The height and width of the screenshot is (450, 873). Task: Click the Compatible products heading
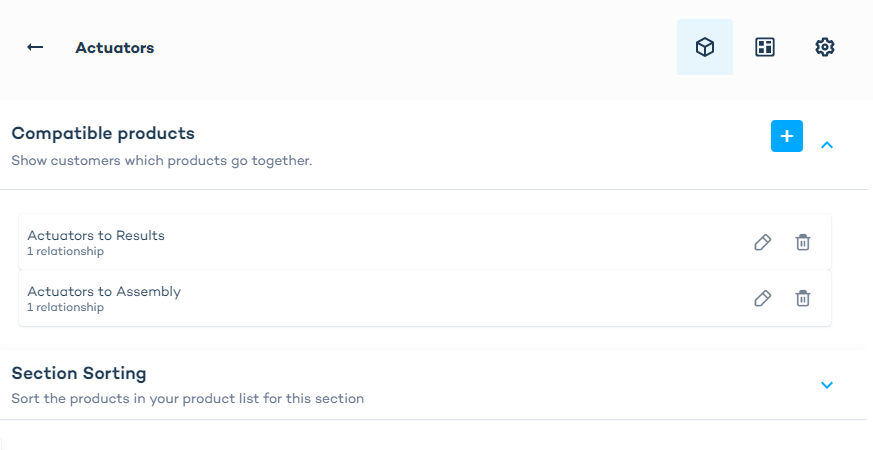tap(103, 133)
